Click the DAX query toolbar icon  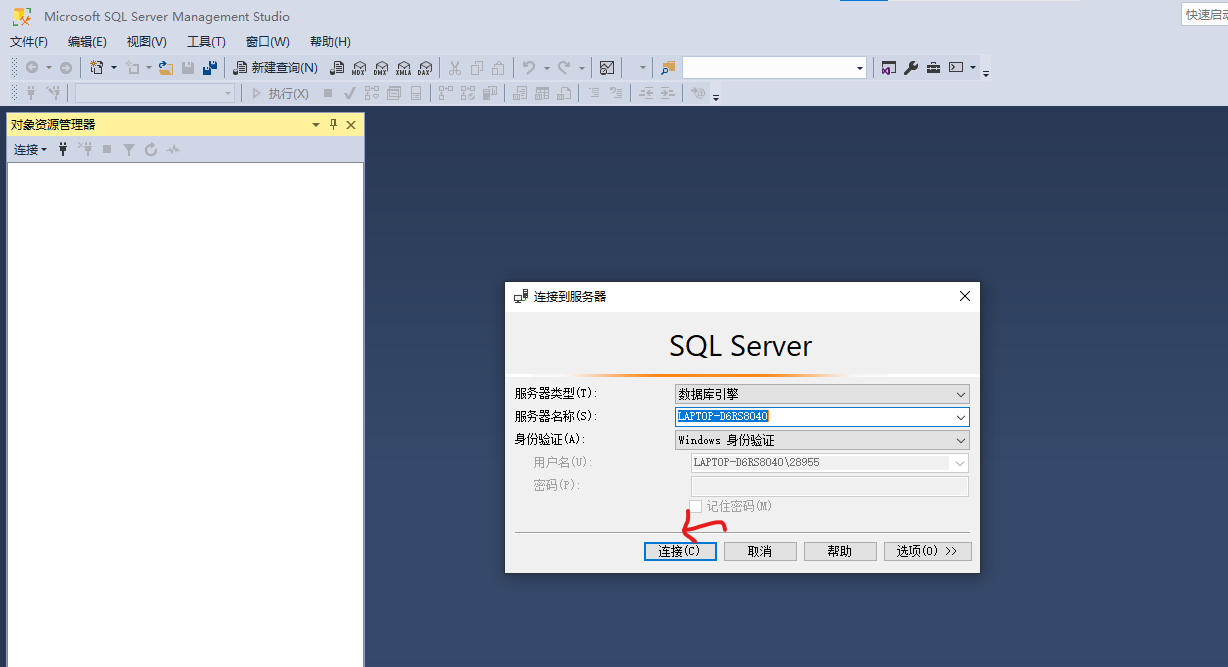[x=425, y=67]
